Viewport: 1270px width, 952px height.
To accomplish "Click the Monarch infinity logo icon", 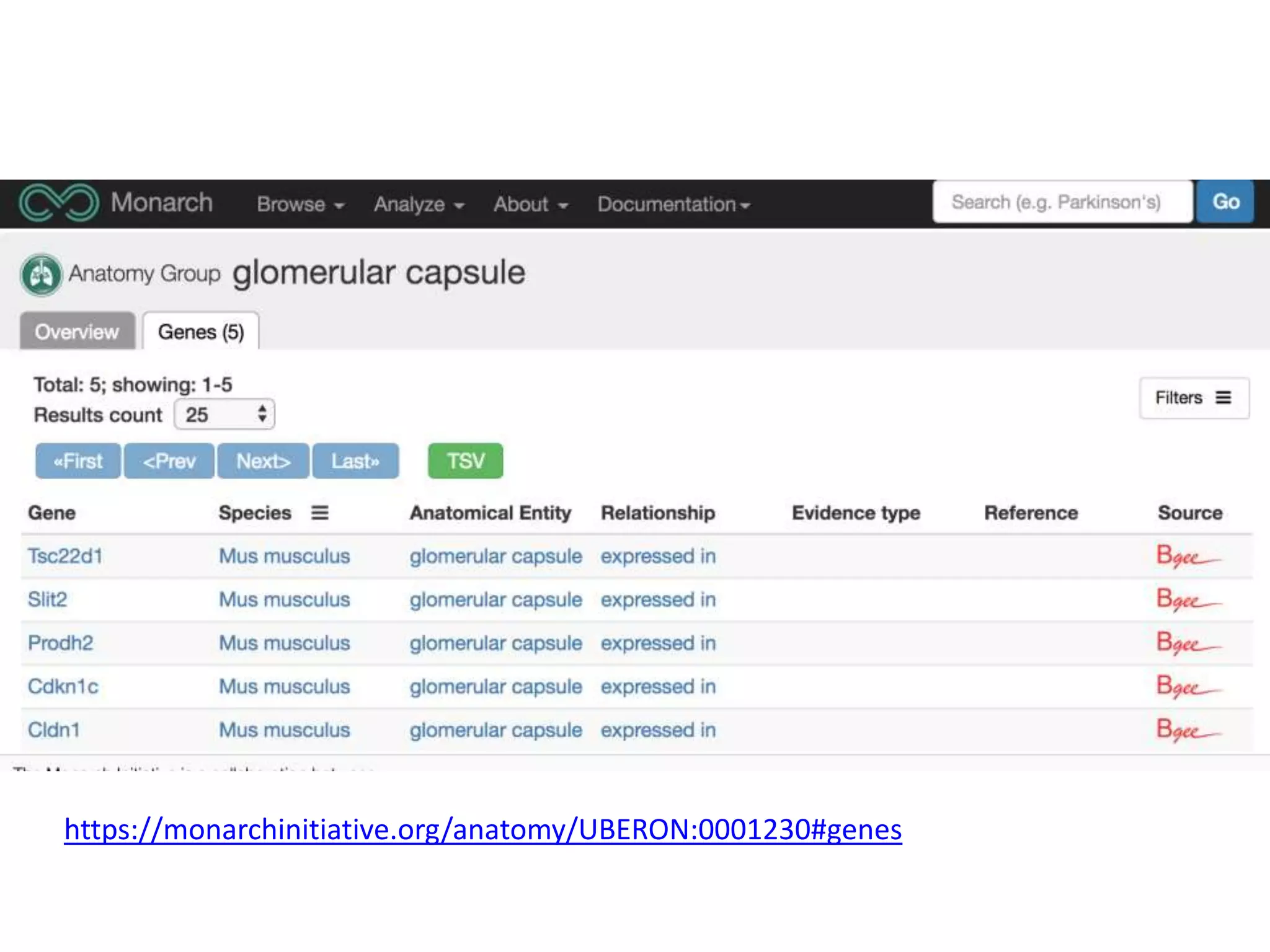I will click(59, 203).
